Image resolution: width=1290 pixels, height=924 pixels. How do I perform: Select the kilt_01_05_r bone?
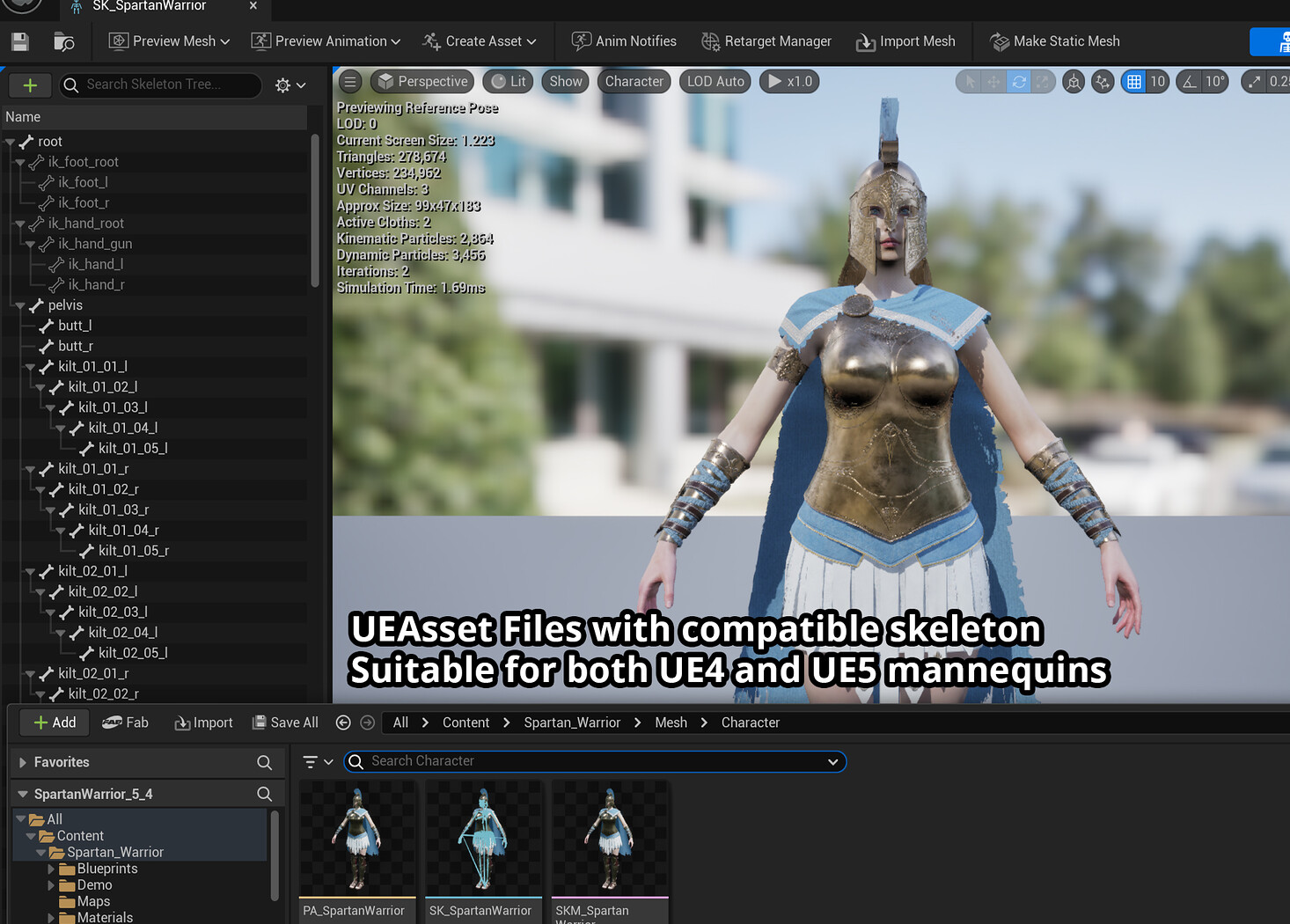[x=134, y=551]
